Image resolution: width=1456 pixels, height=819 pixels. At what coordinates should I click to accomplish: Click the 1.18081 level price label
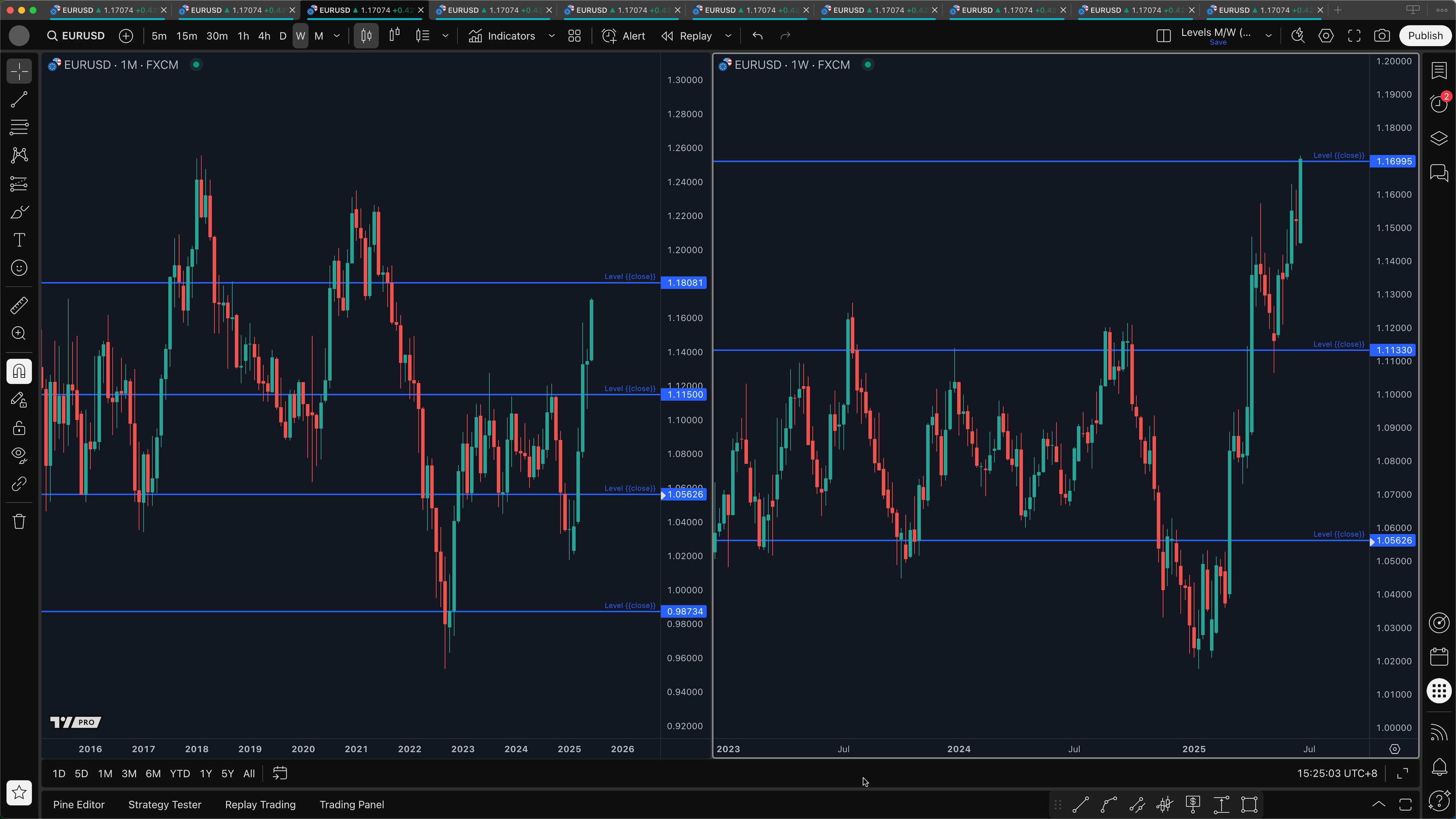[684, 282]
